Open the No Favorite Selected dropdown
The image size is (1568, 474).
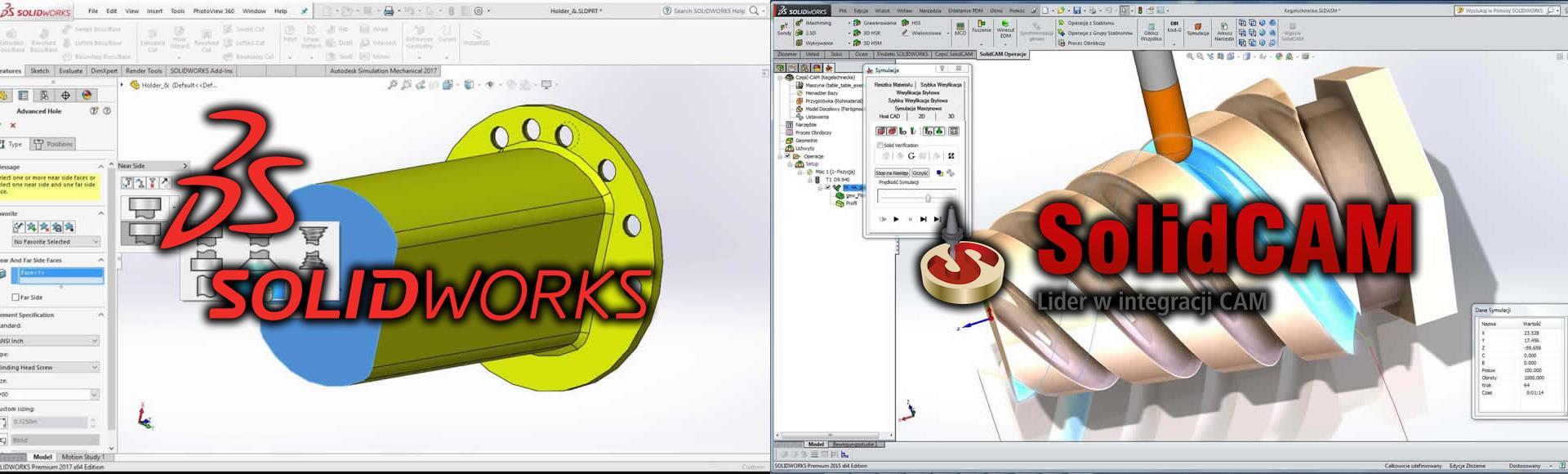[x=56, y=242]
